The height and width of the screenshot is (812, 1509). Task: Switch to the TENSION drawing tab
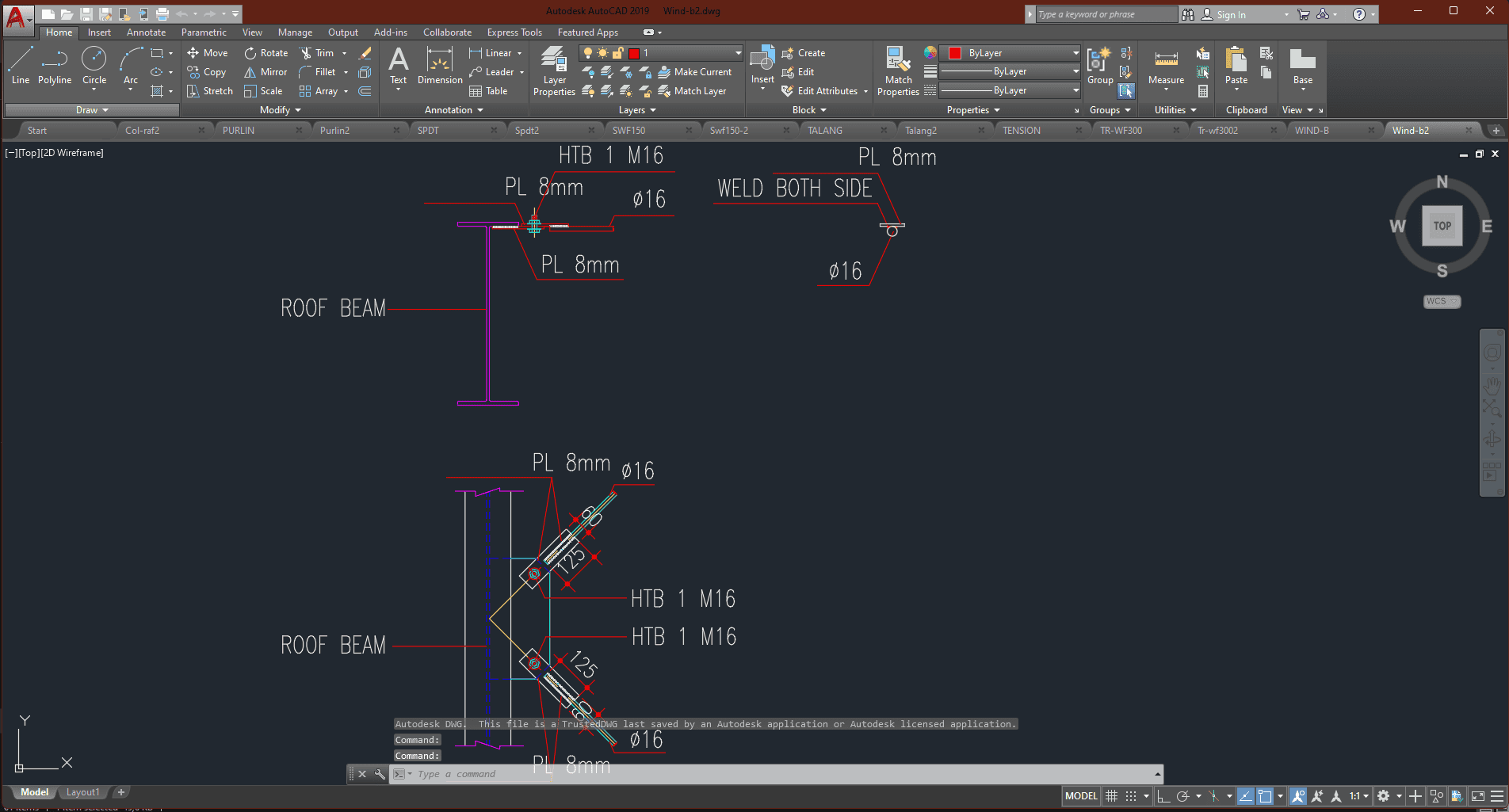click(x=1021, y=131)
